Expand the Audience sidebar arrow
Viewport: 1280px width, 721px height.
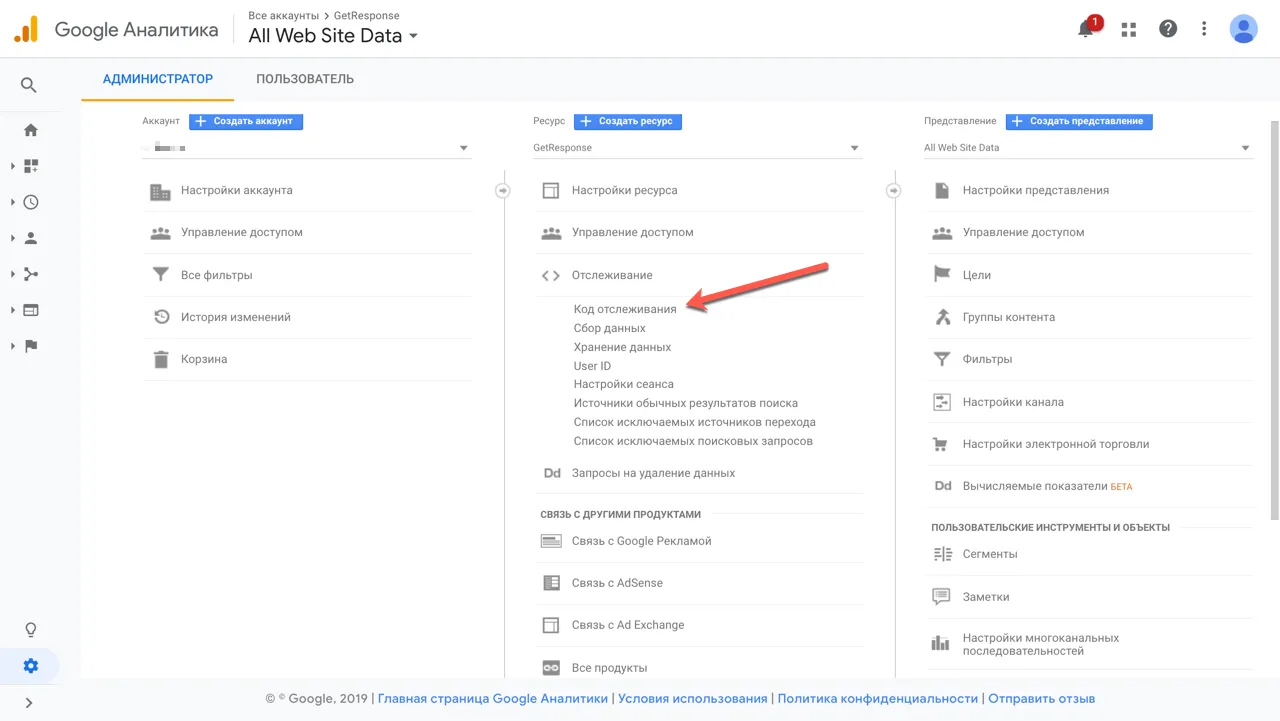coord(13,238)
